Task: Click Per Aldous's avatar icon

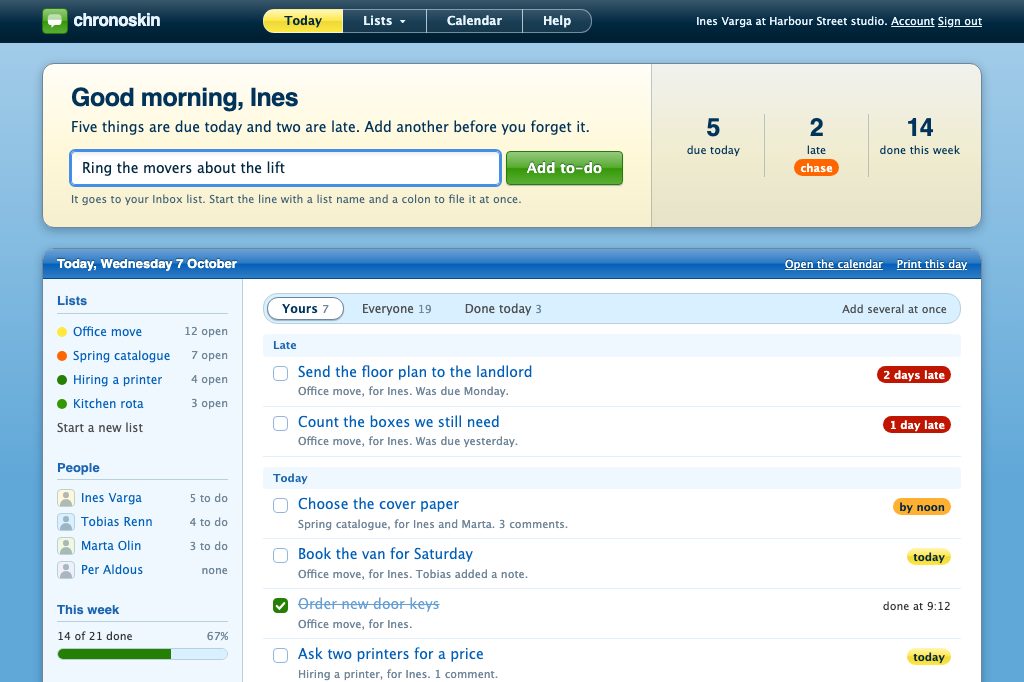Action: [x=66, y=570]
